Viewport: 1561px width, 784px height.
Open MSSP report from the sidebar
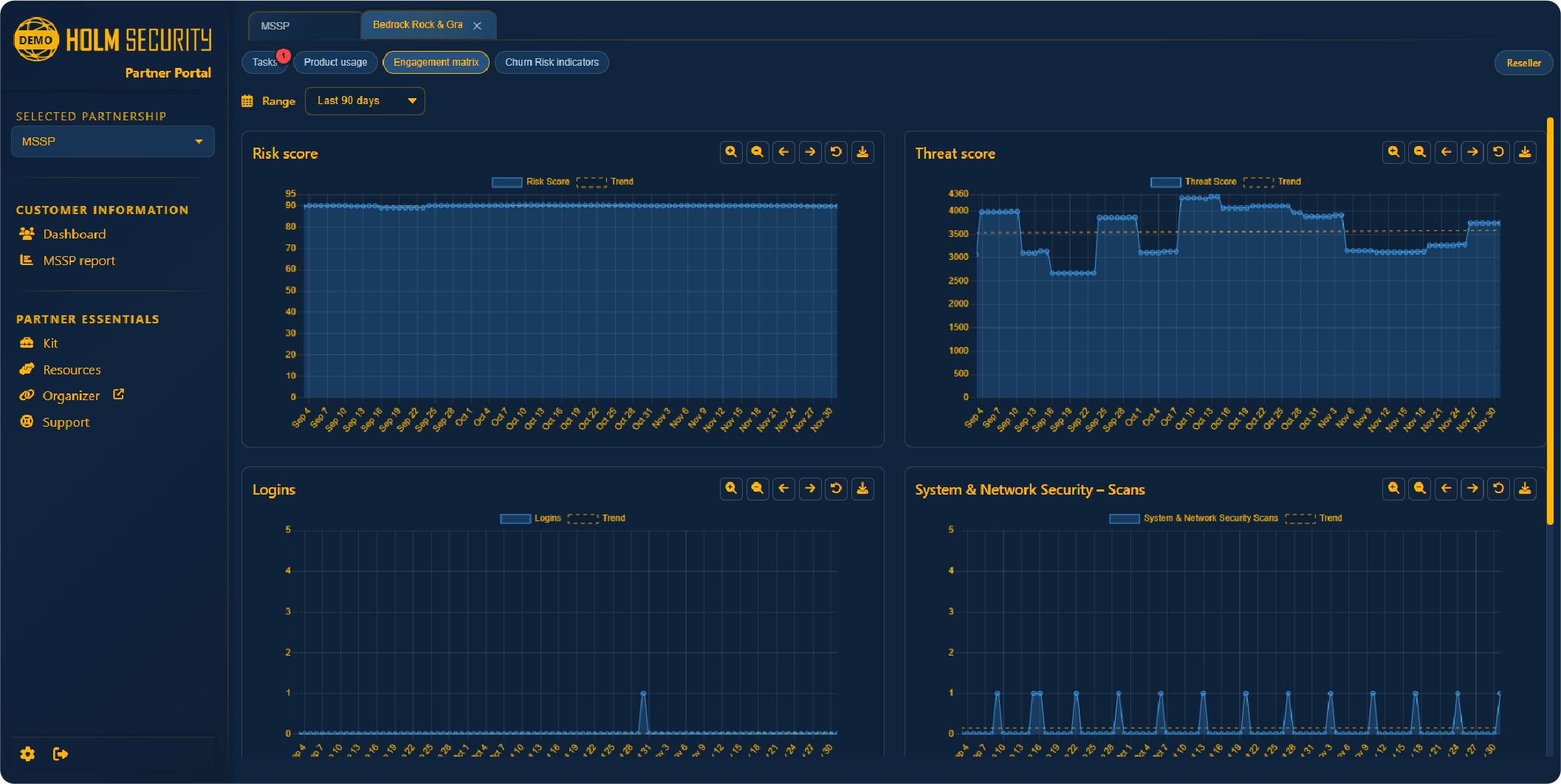79,260
